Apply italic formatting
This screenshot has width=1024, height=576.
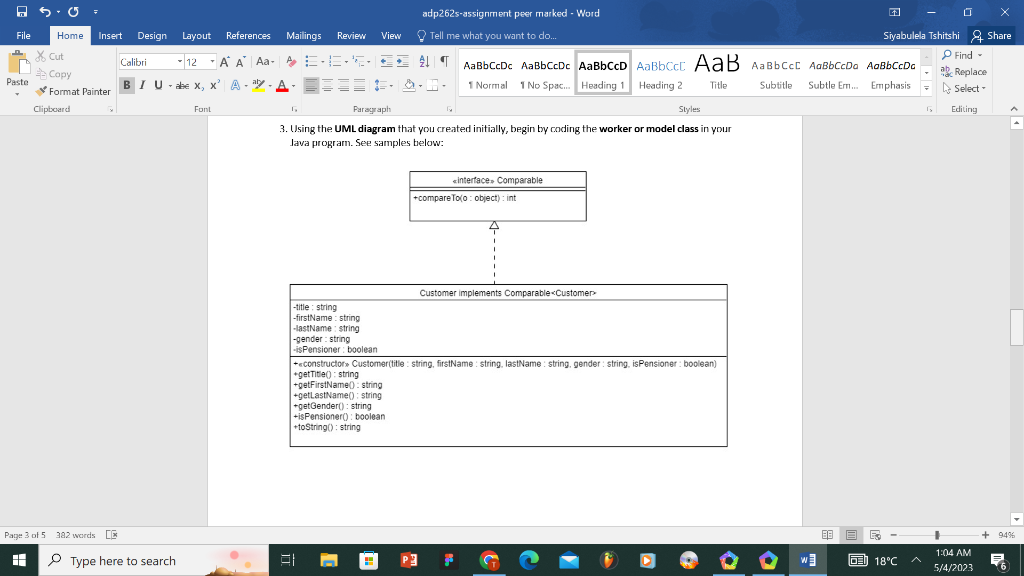(x=141, y=86)
